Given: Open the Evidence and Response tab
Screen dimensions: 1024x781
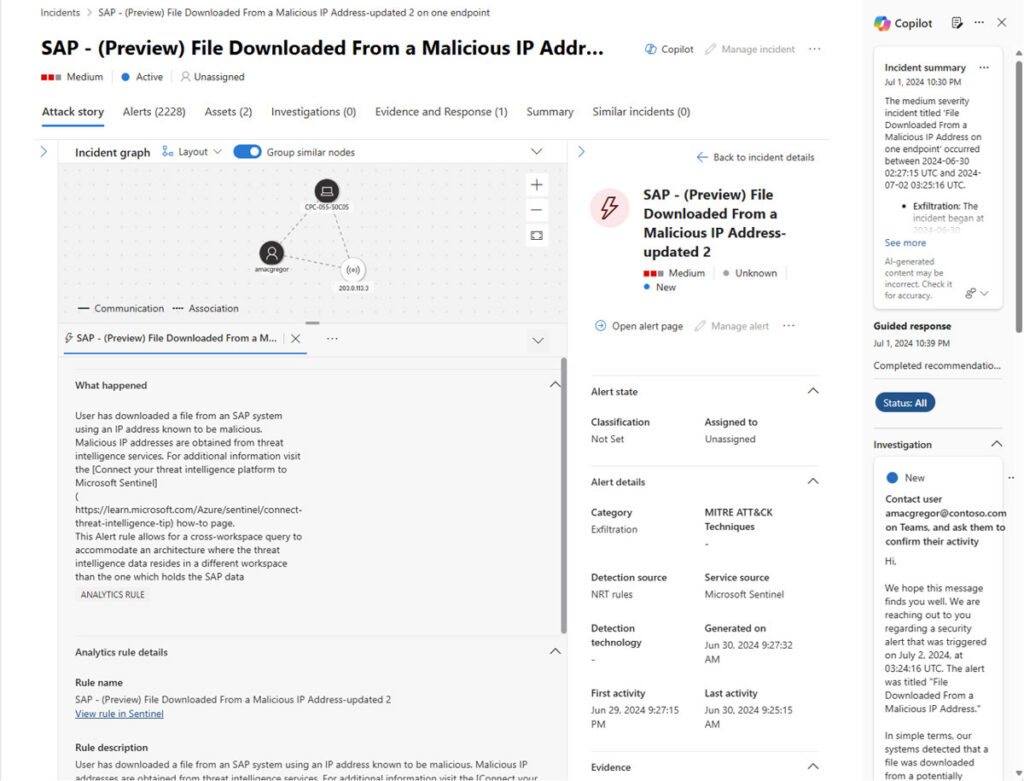Looking at the screenshot, I should coord(440,112).
